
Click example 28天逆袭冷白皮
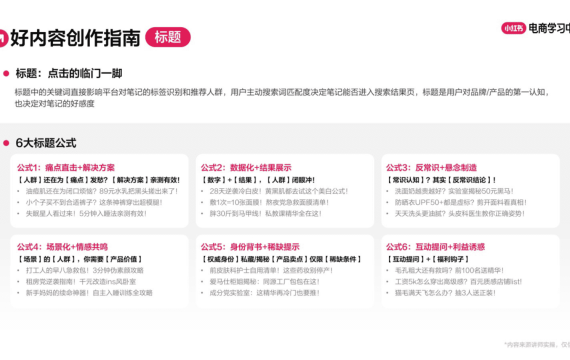(x=278, y=191)
